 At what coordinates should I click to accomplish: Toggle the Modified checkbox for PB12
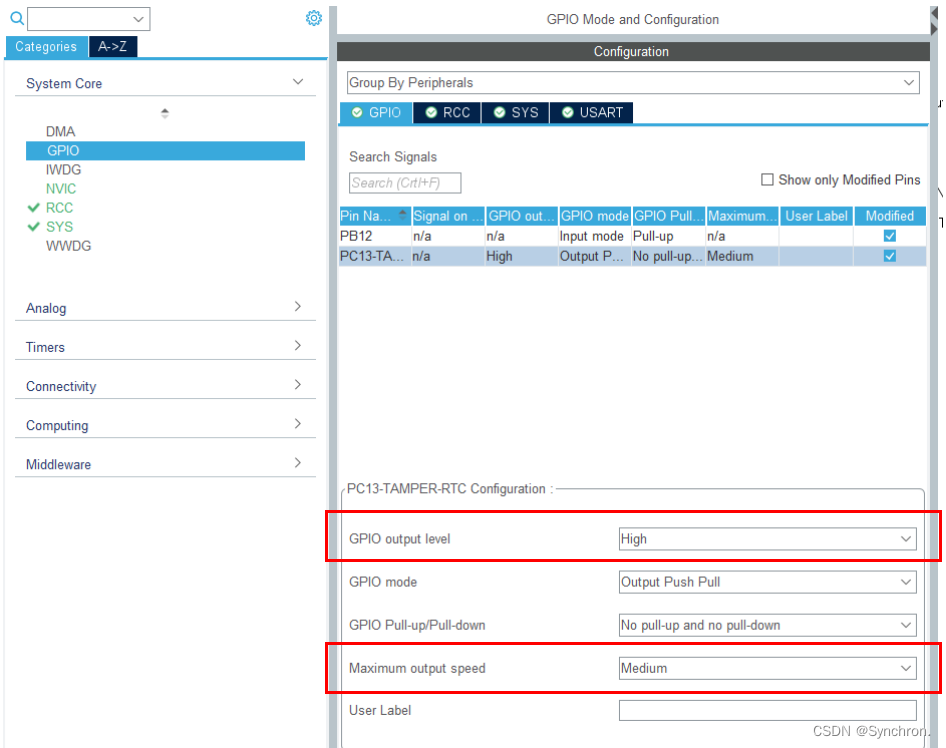(x=889, y=236)
